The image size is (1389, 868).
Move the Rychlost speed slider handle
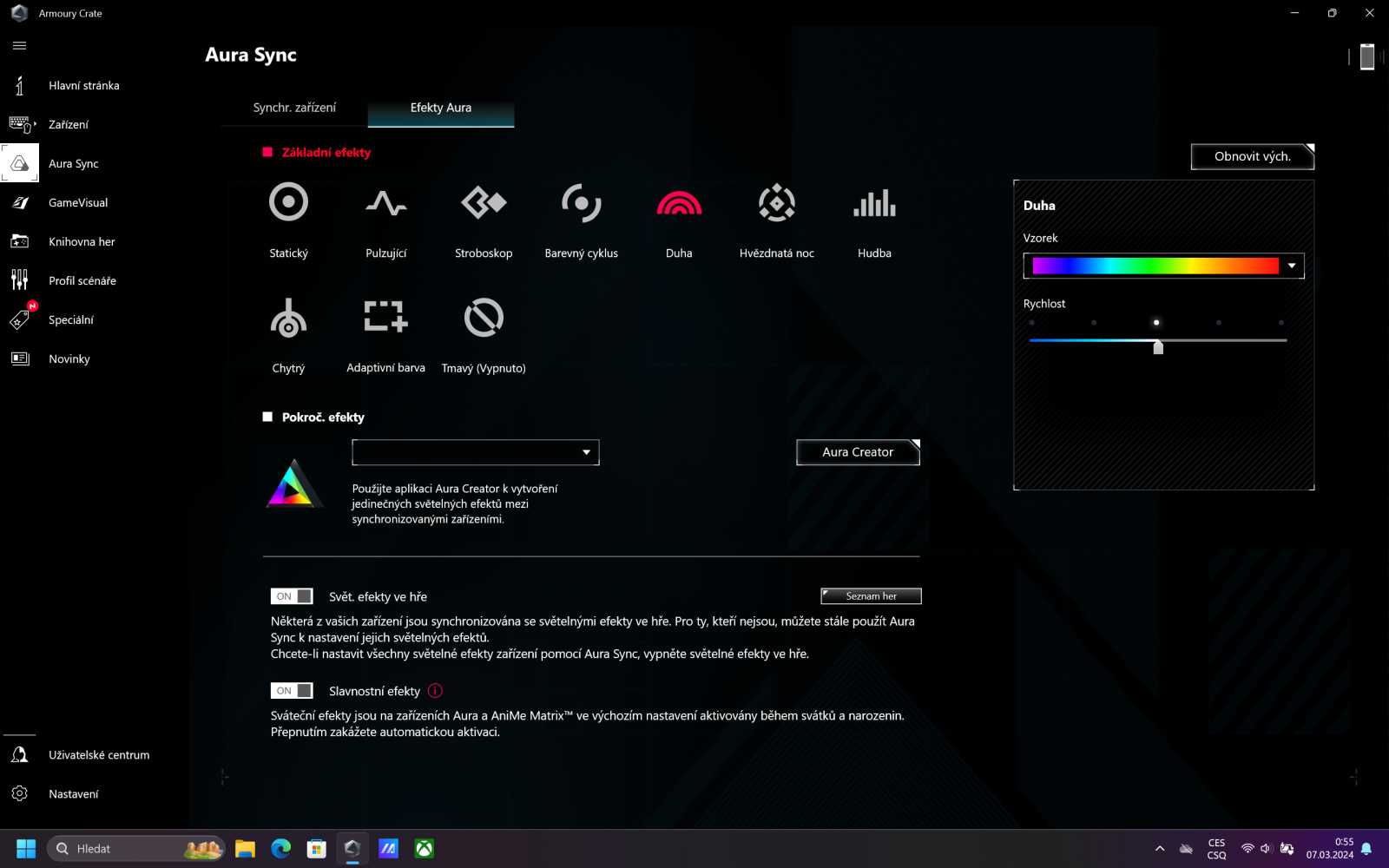pyautogui.click(x=1158, y=346)
